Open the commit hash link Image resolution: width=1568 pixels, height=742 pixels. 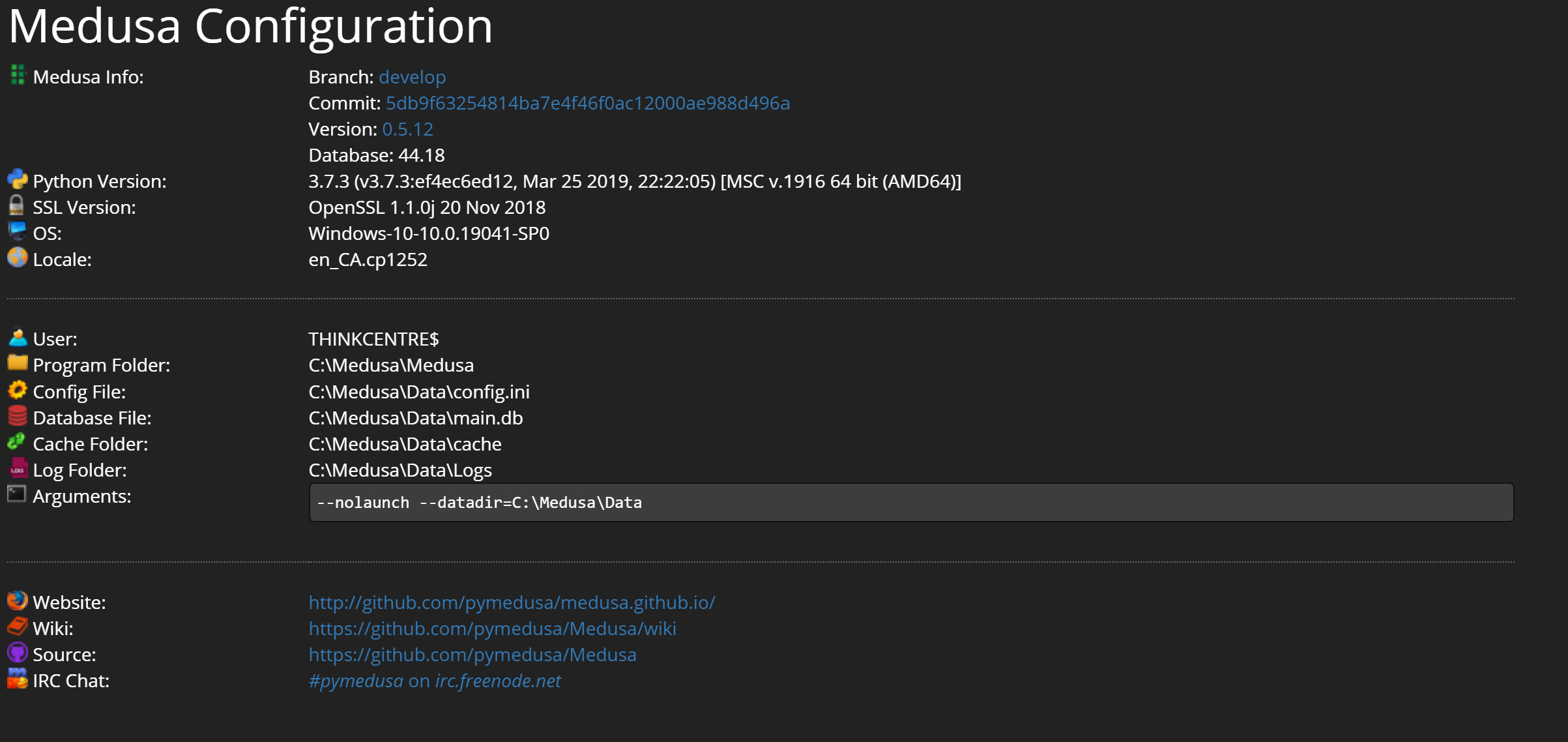[x=588, y=103]
